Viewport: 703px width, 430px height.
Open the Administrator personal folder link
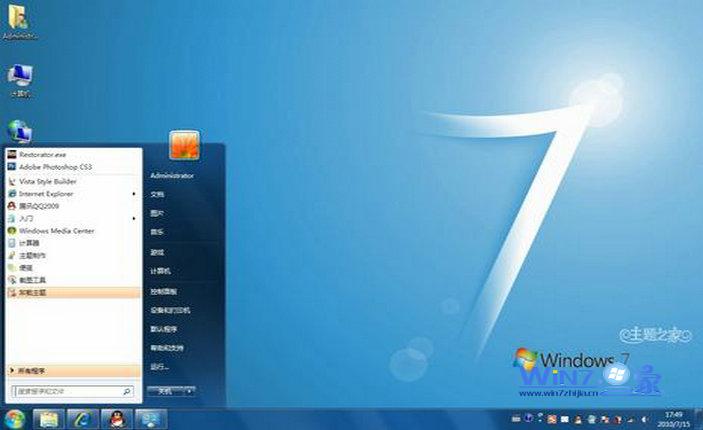tap(172, 176)
